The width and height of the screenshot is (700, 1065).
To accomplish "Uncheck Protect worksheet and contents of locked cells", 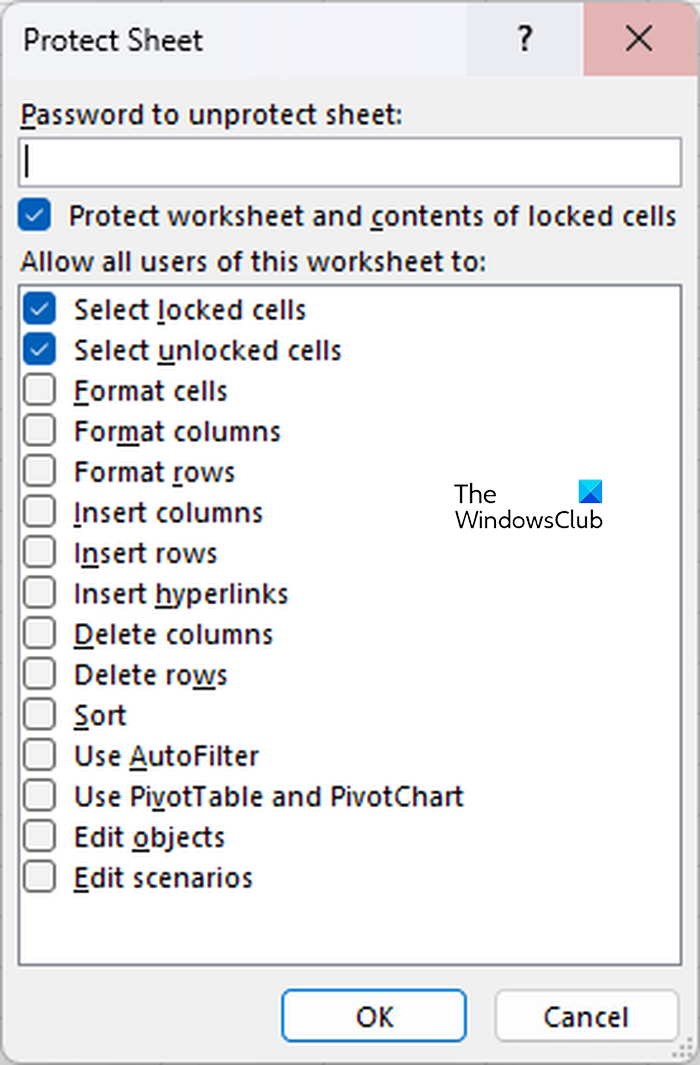I will click(35, 216).
